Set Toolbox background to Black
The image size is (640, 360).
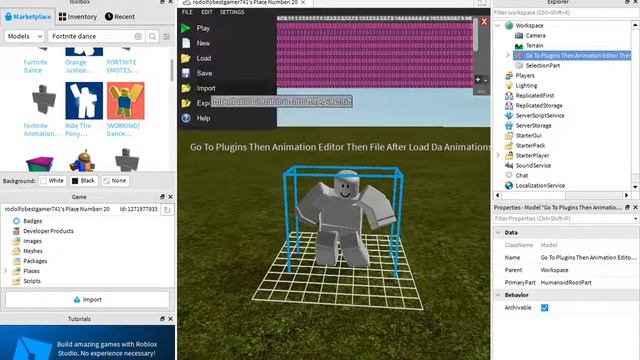(x=83, y=181)
